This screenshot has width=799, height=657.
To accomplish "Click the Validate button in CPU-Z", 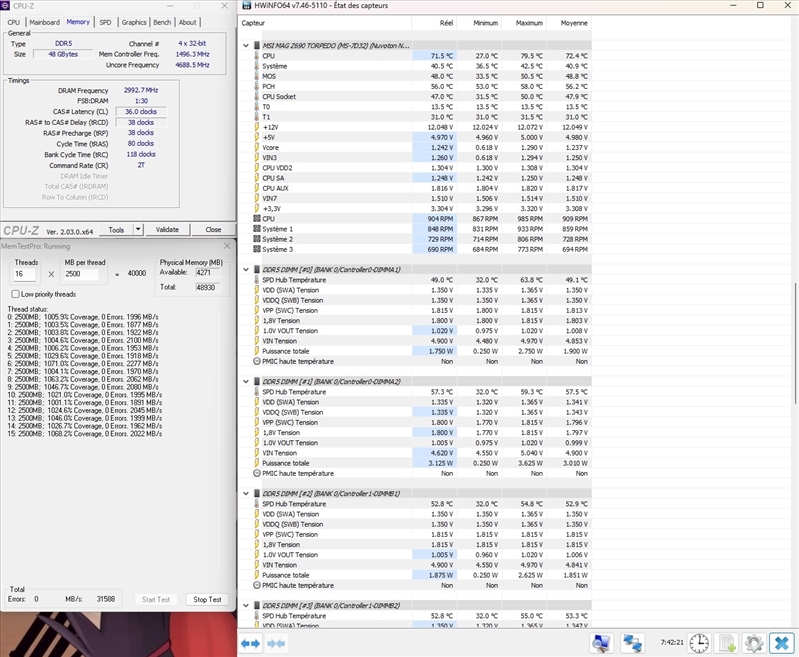I will (x=167, y=230).
